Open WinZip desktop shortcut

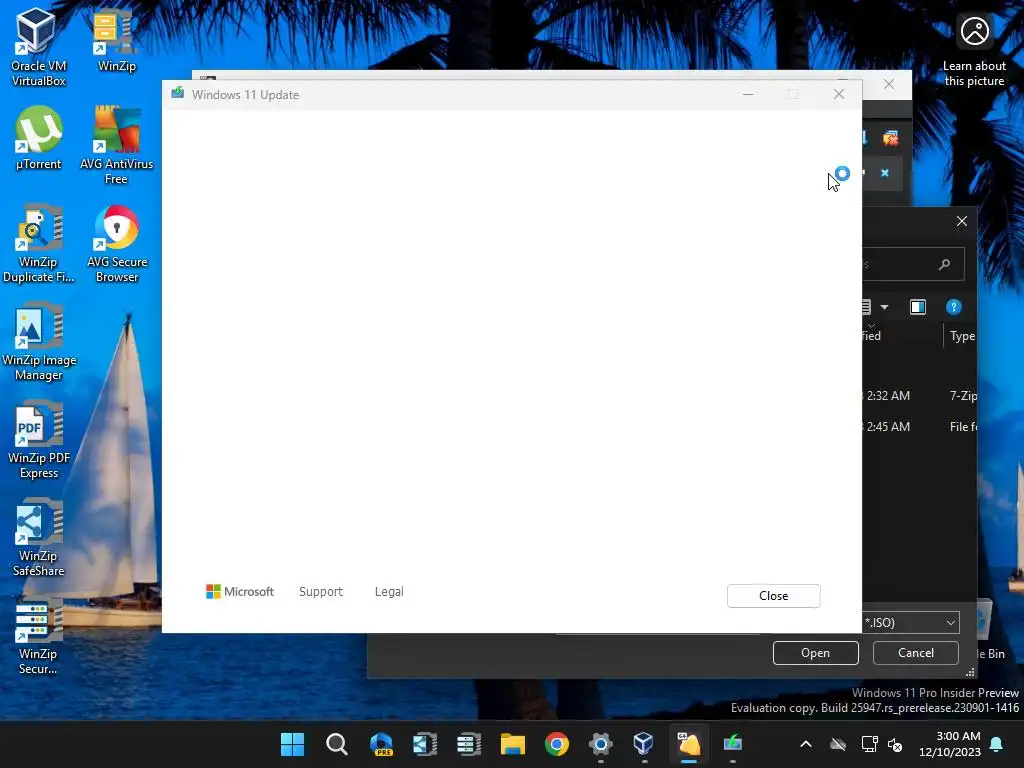point(116,40)
